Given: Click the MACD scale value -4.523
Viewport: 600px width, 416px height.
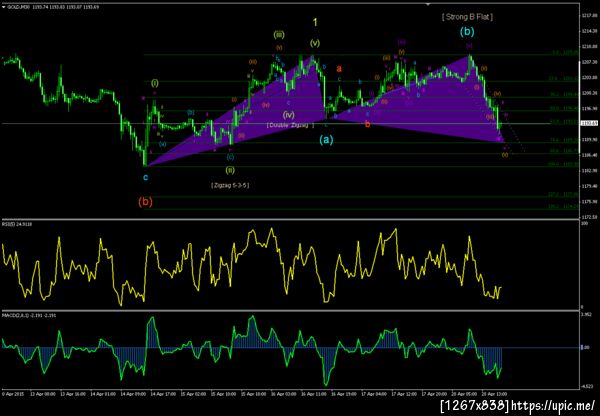Looking at the screenshot, I should [586, 386].
